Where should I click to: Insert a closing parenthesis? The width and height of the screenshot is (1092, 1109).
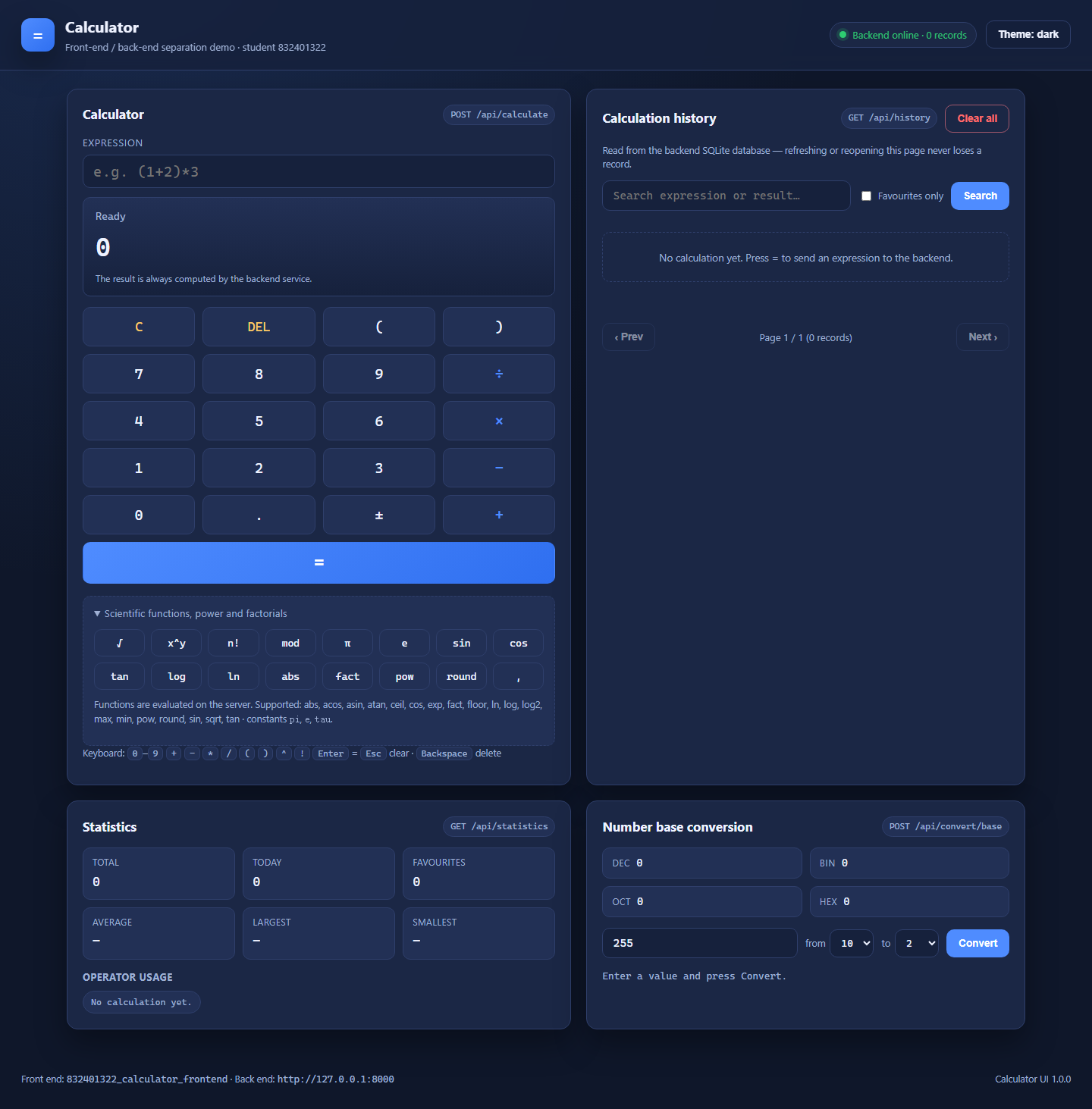pyautogui.click(x=499, y=327)
